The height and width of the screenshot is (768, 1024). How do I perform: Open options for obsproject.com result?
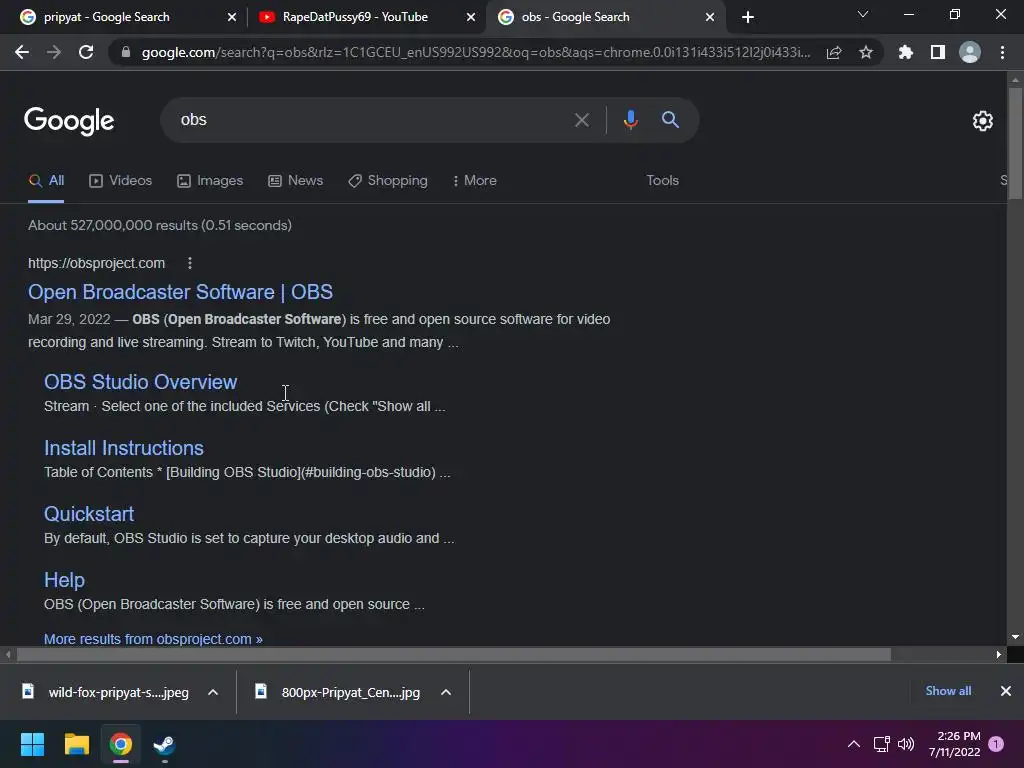click(x=190, y=263)
